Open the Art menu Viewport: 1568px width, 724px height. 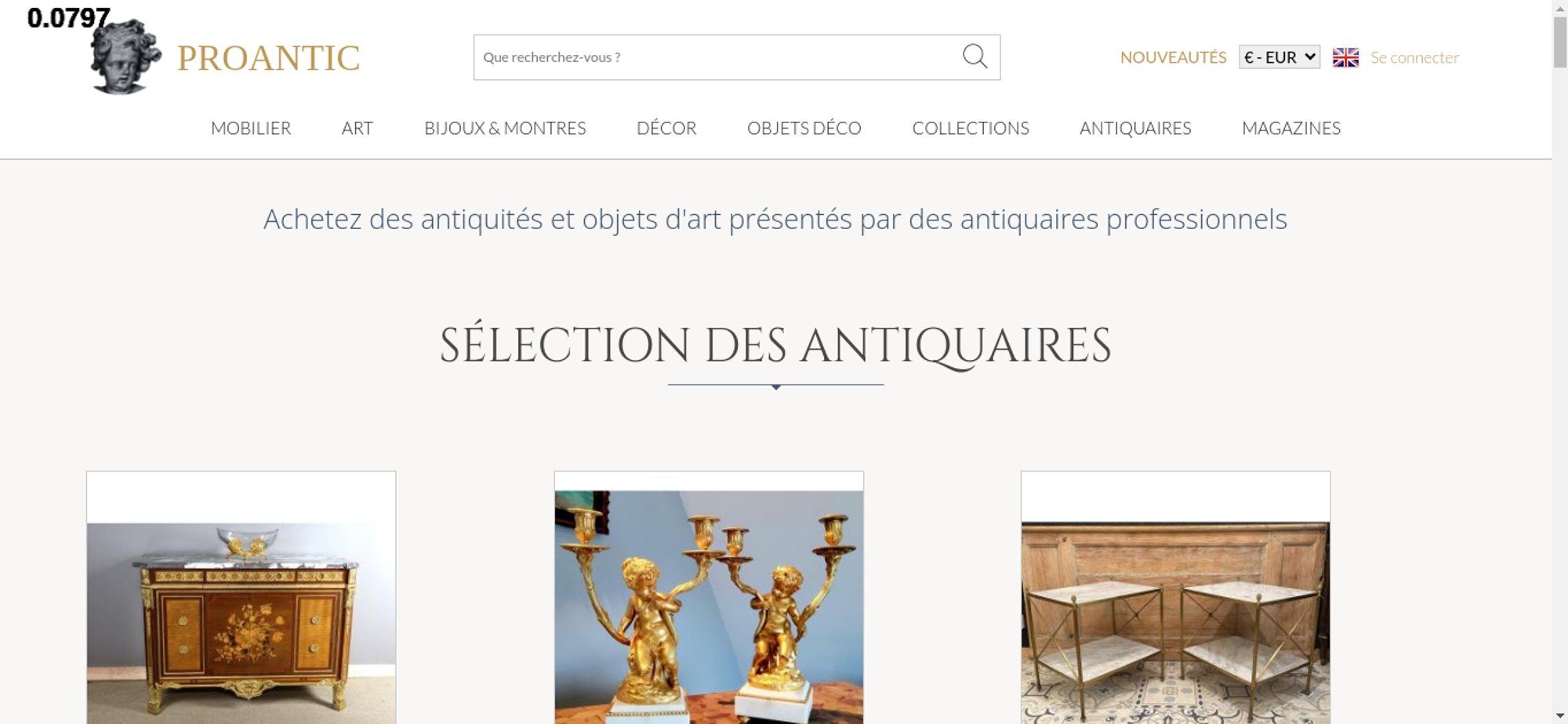[358, 128]
